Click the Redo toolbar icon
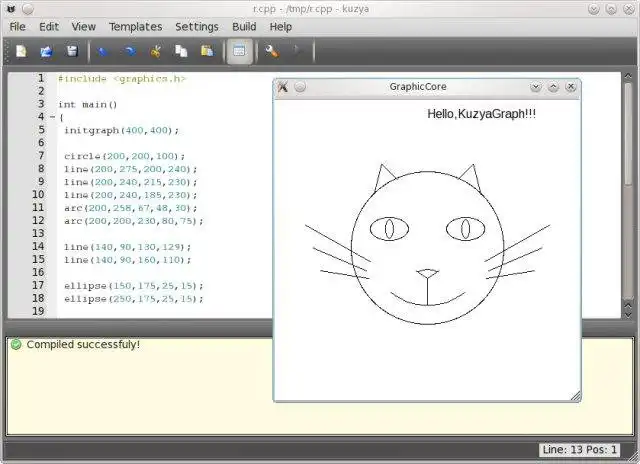Screen dimensions: 640x464 (x=130, y=51)
